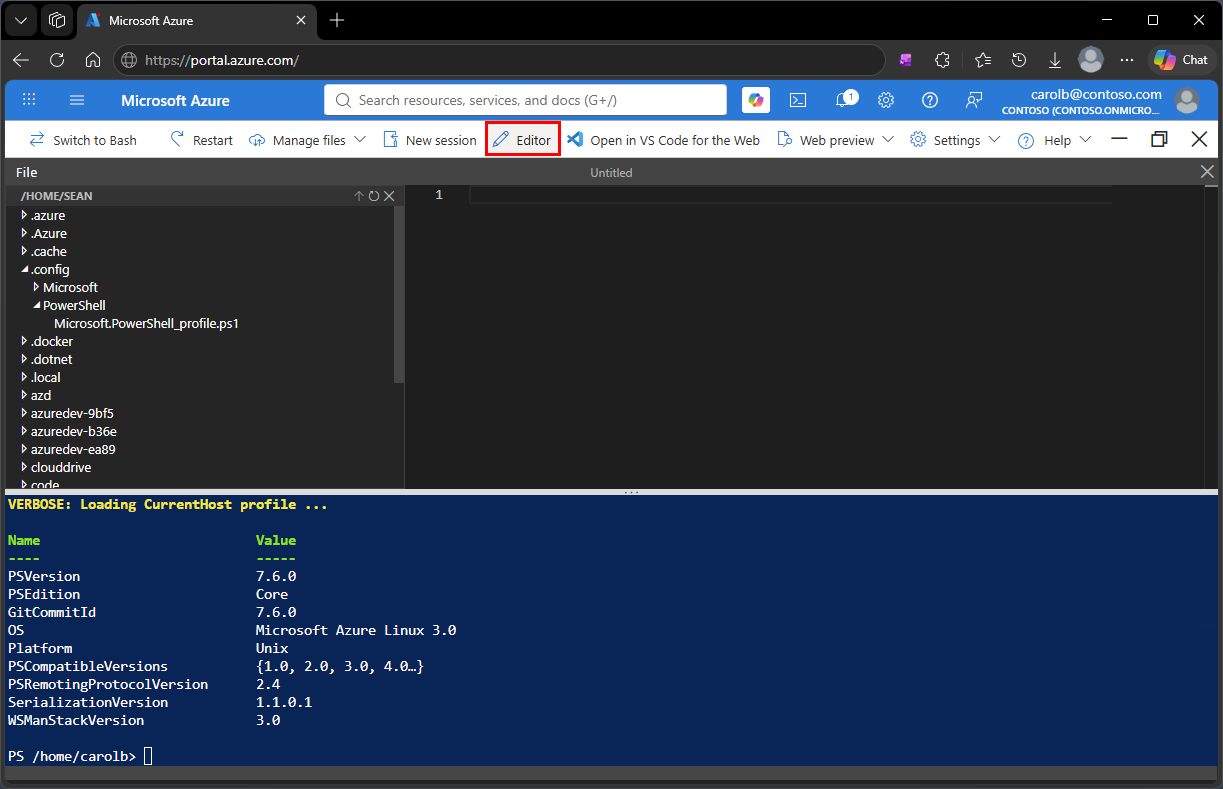Switch to Bash in Cloud Shell

pyautogui.click(x=83, y=140)
